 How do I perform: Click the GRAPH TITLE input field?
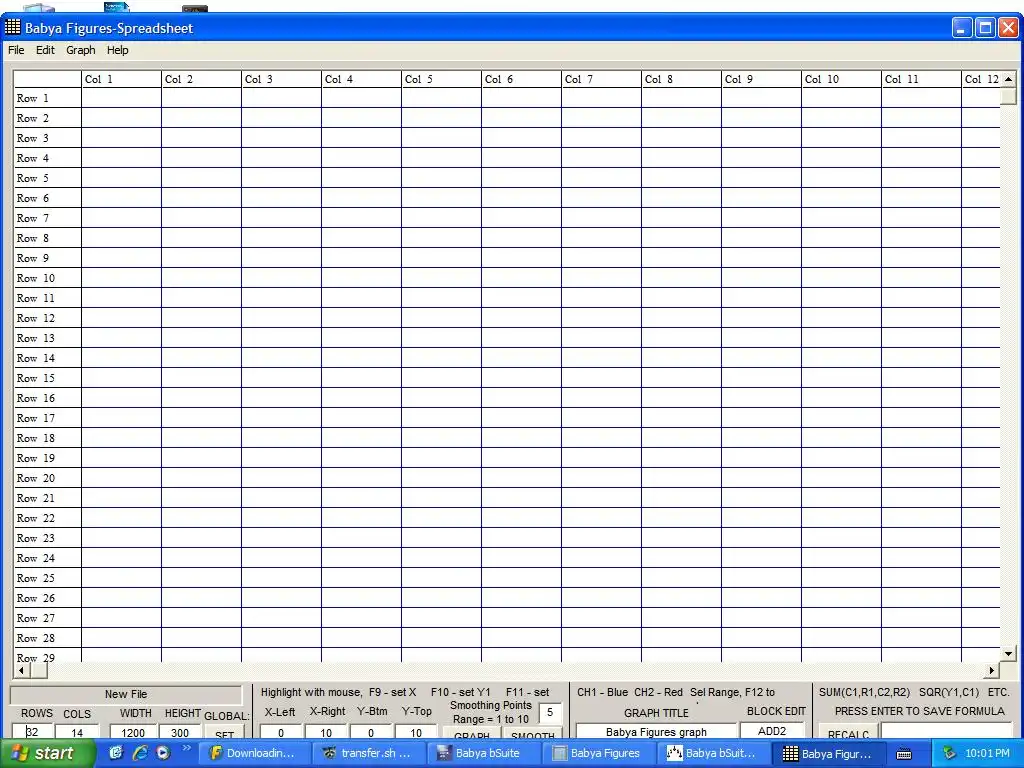(x=656, y=731)
